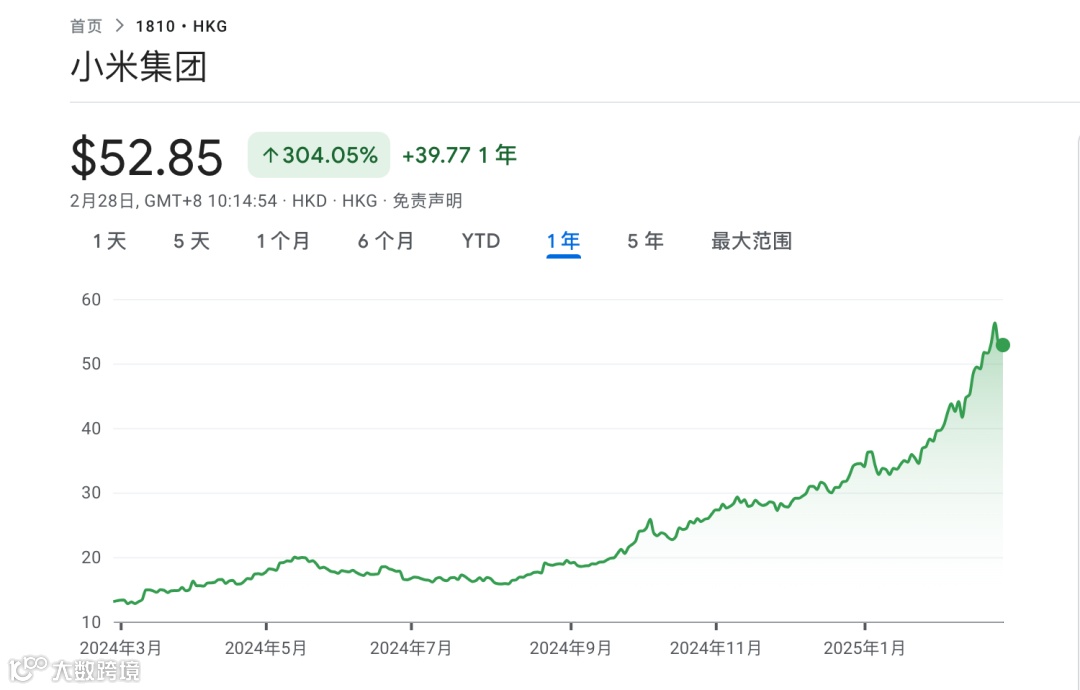
Task: Click the 304.05% gain badge
Action: (x=319, y=155)
